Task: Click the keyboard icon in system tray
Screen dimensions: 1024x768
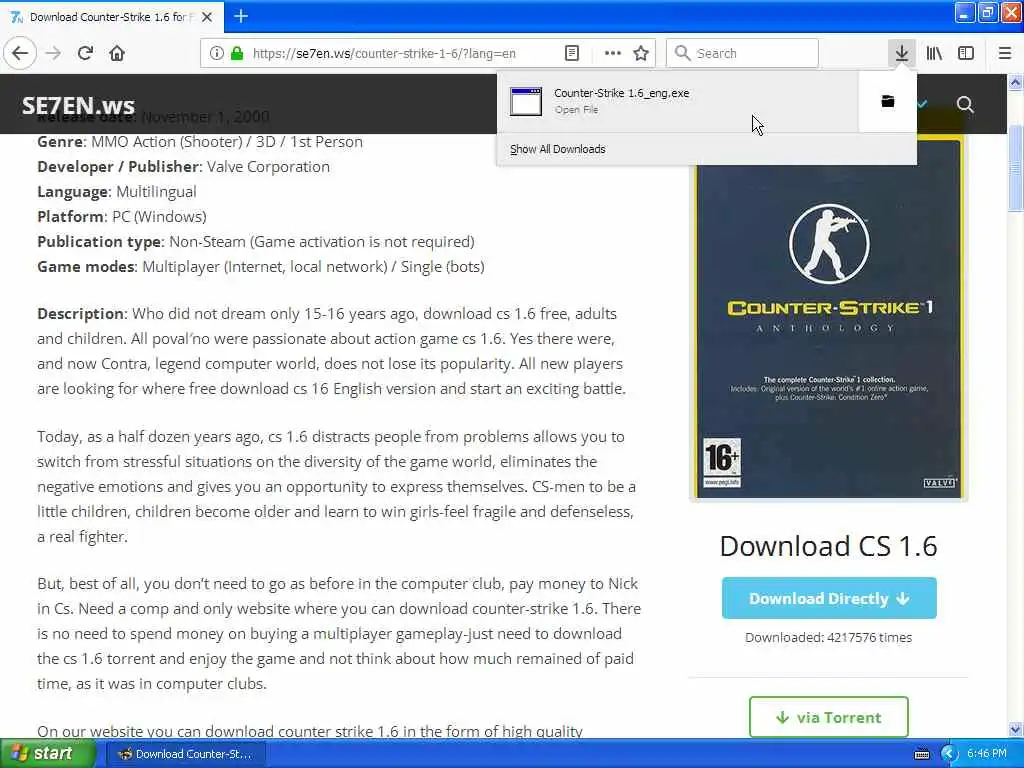Action: (922, 754)
